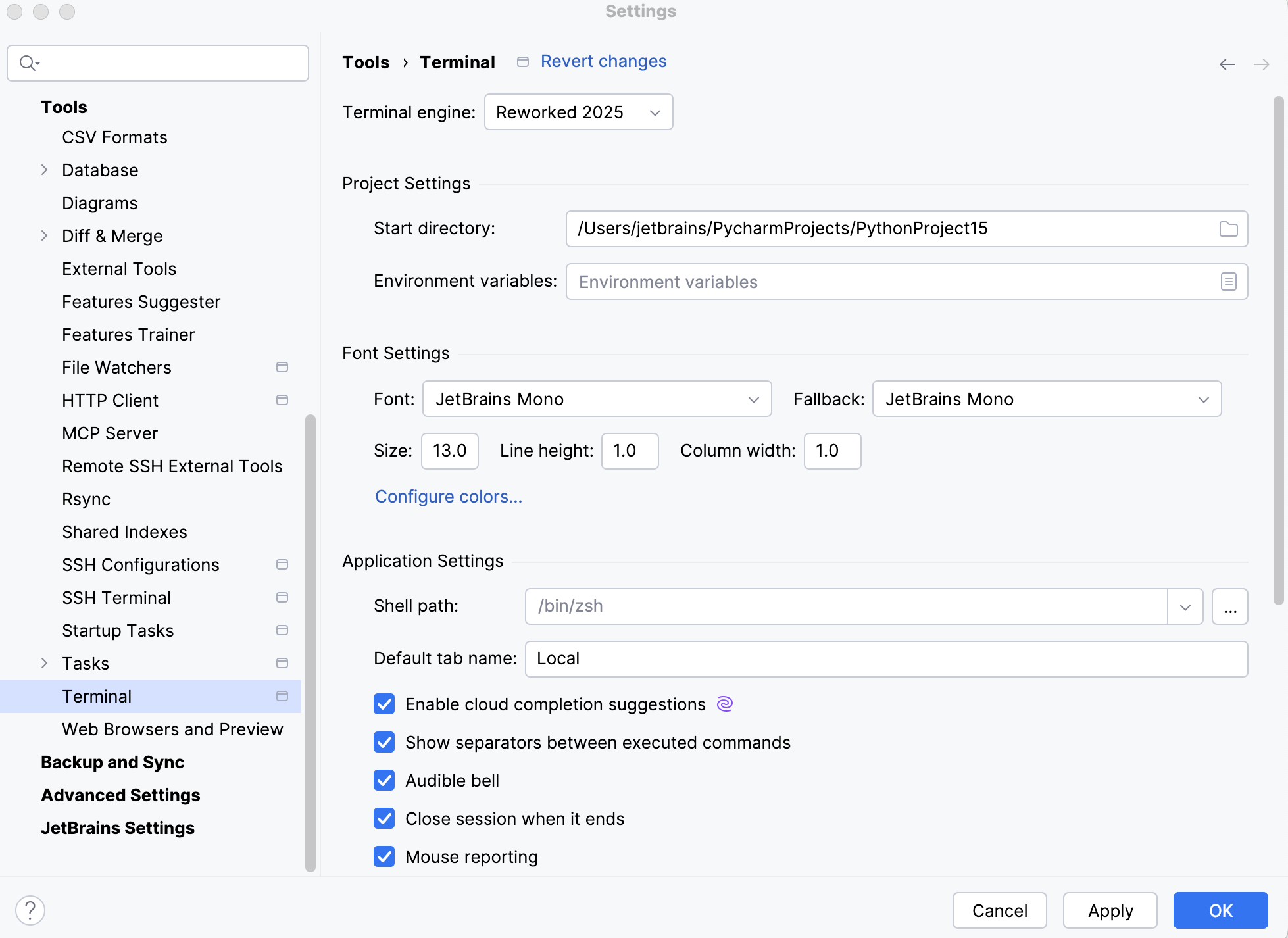This screenshot has width=1288, height=938.
Task: Open the Terminal engine dropdown
Action: click(x=578, y=112)
